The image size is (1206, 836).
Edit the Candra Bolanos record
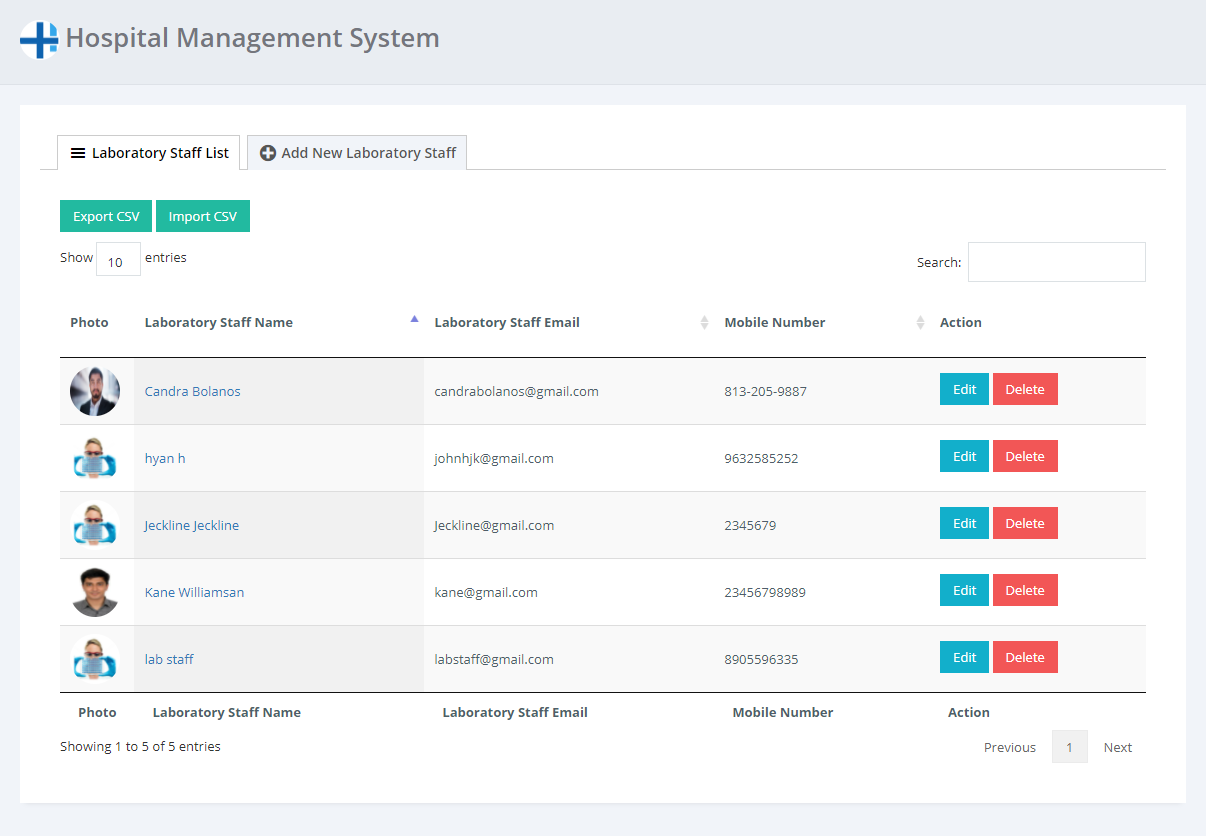point(964,390)
